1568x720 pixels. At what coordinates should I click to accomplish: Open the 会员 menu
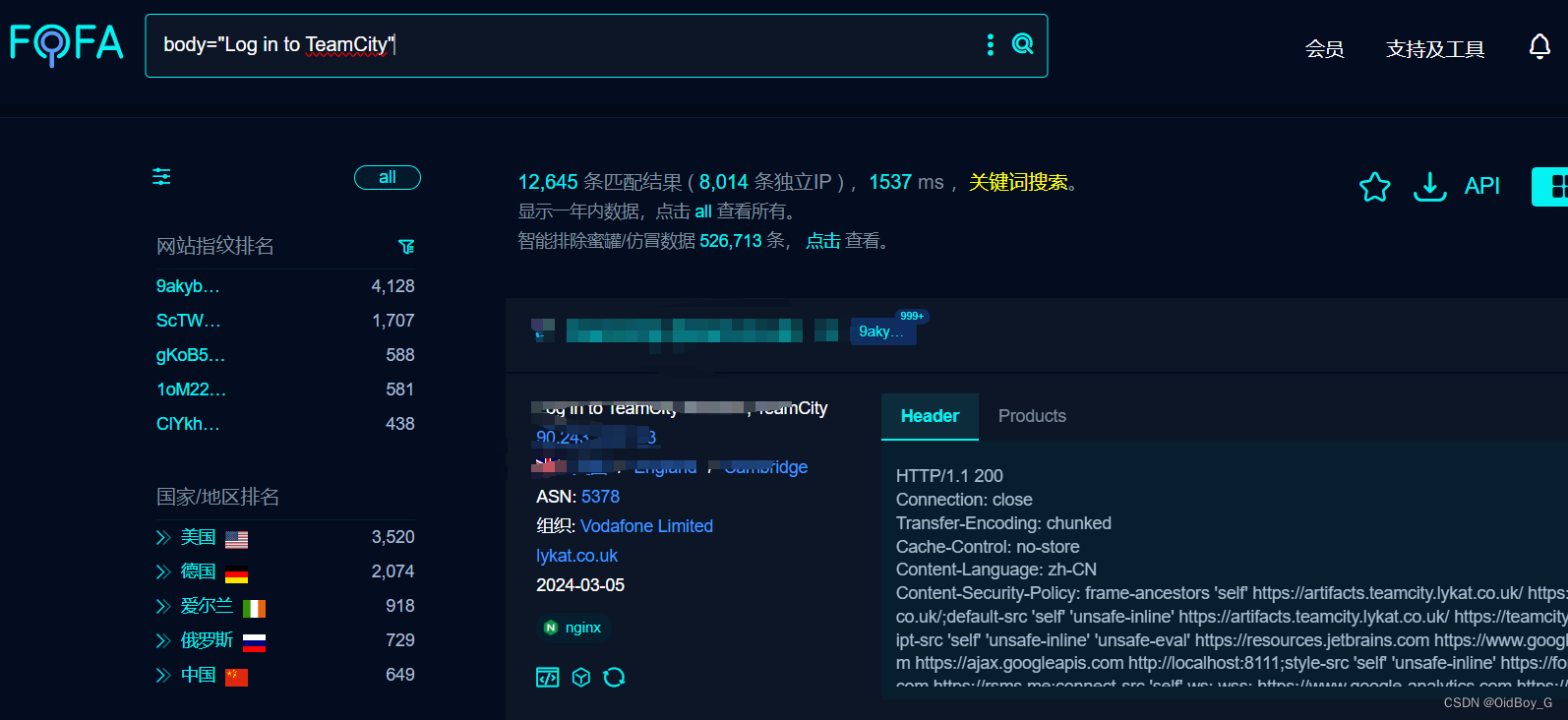click(x=1324, y=48)
